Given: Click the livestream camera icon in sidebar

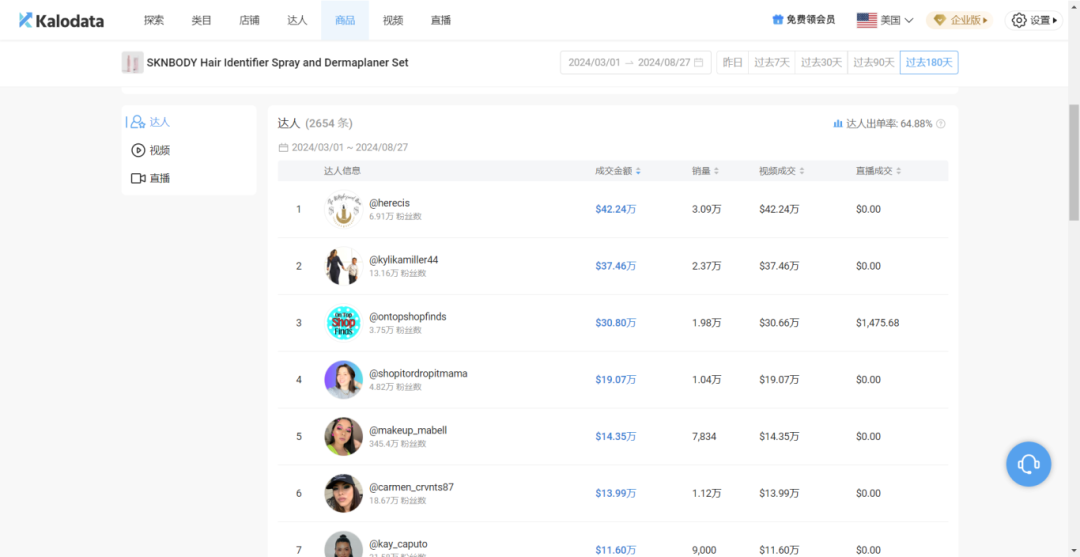Looking at the screenshot, I should pos(138,178).
